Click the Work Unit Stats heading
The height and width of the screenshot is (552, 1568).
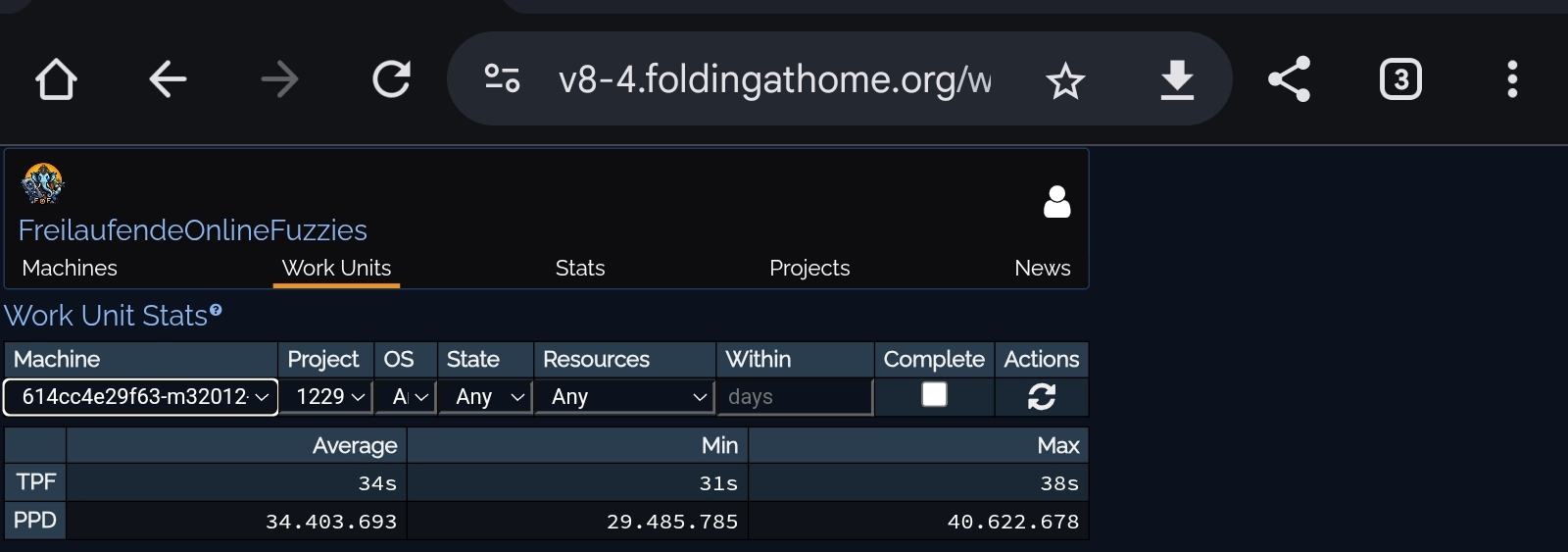click(x=106, y=316)
